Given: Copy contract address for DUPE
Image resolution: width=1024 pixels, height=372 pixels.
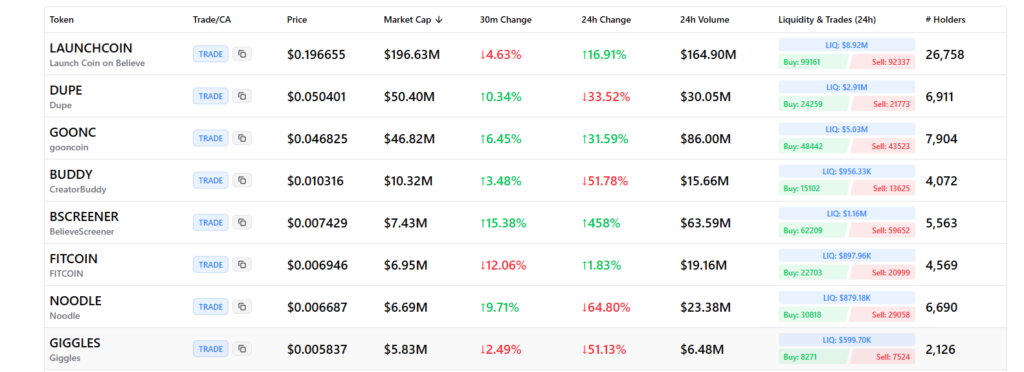Looking at the screenshot, I should tap(242, 96).
